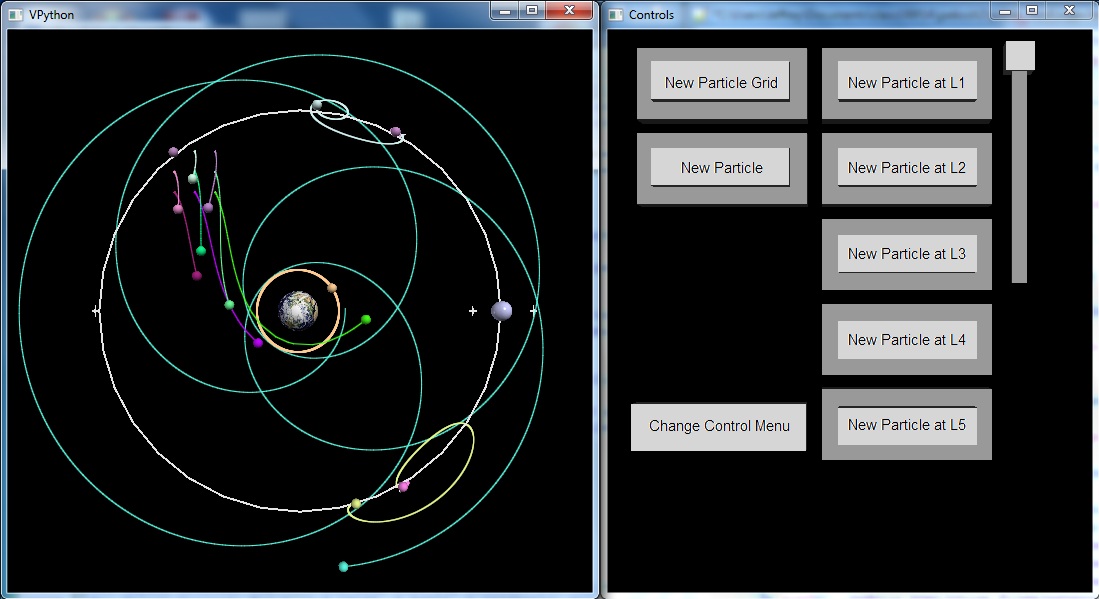Spawn a New Particle at L2

click(x=906, y=168)
